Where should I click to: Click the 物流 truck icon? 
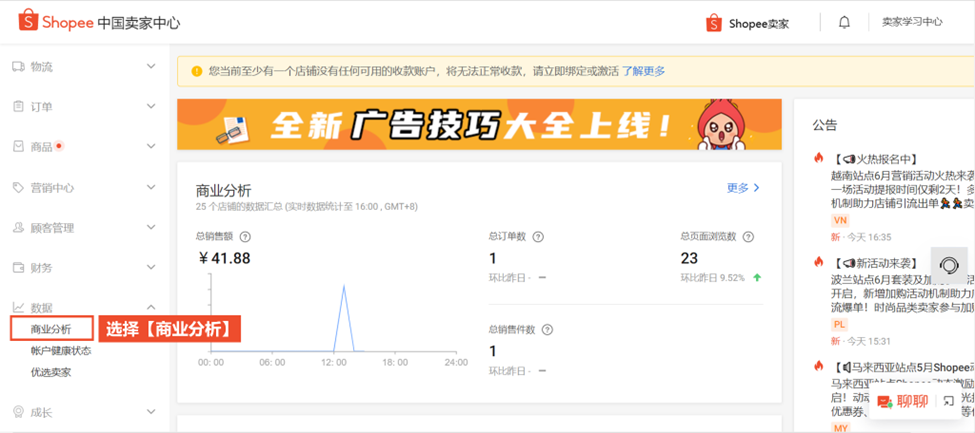[19, 66]
